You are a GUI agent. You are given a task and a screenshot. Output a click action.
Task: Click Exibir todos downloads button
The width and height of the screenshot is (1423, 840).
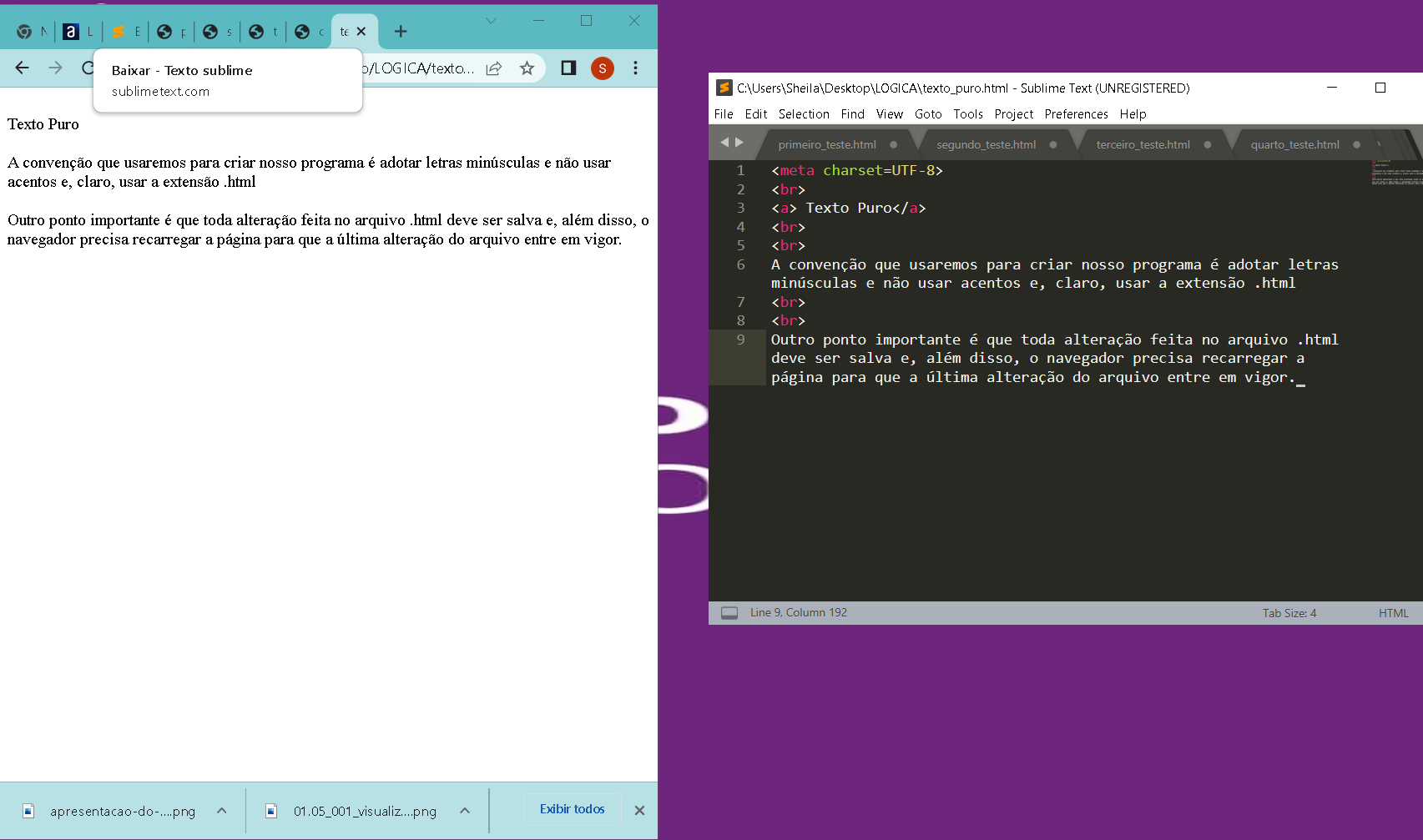pos(572,809)
